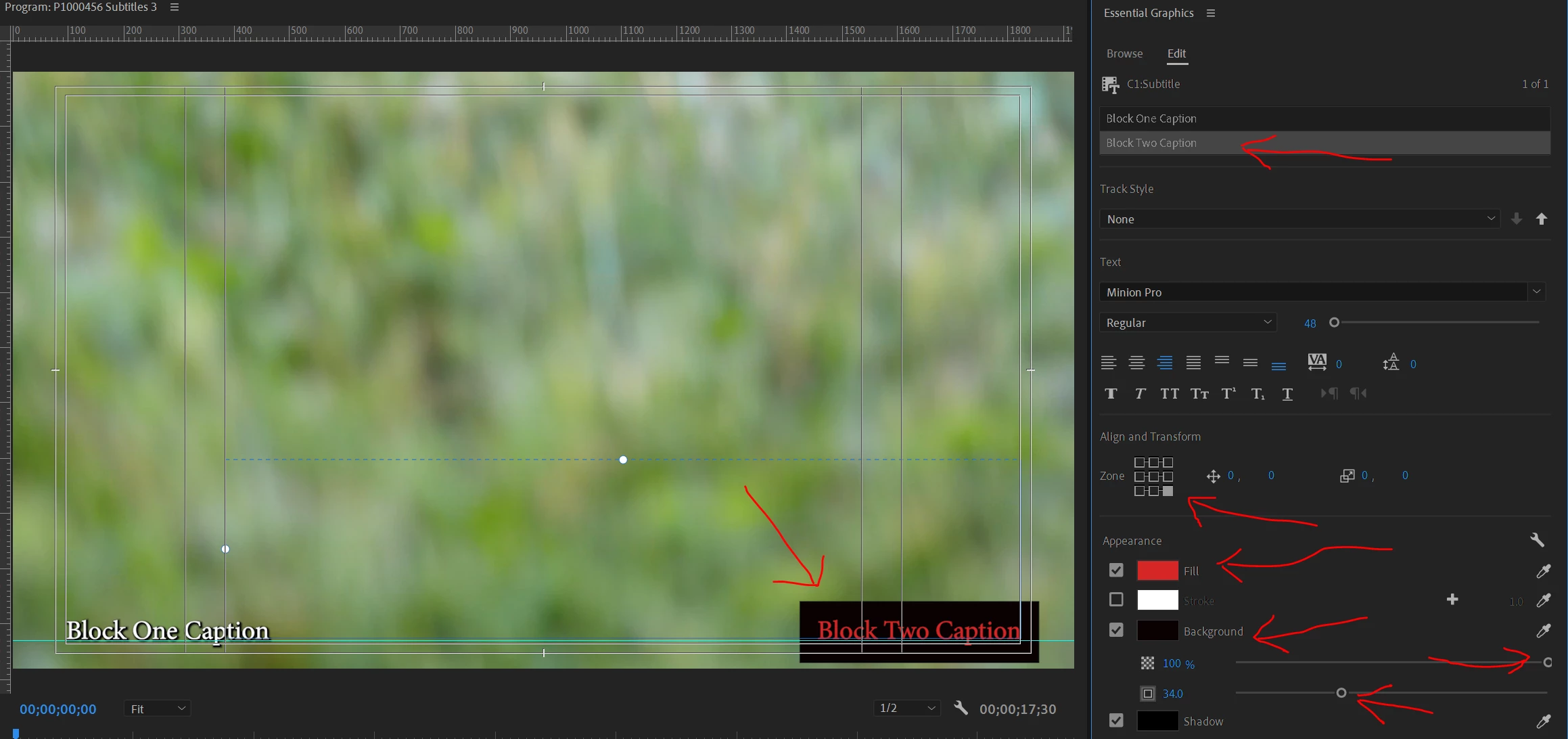The width and height of the screenshot is (1568, 739).
Task: Push track style upstream arrow
Action: (x=1542, y=219)
